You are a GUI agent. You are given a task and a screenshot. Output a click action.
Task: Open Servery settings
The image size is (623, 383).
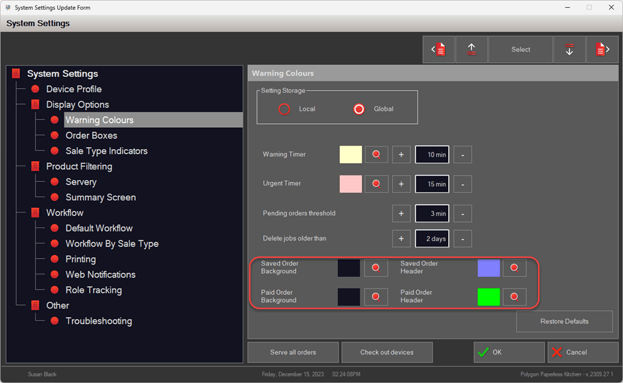click(81, 182)
